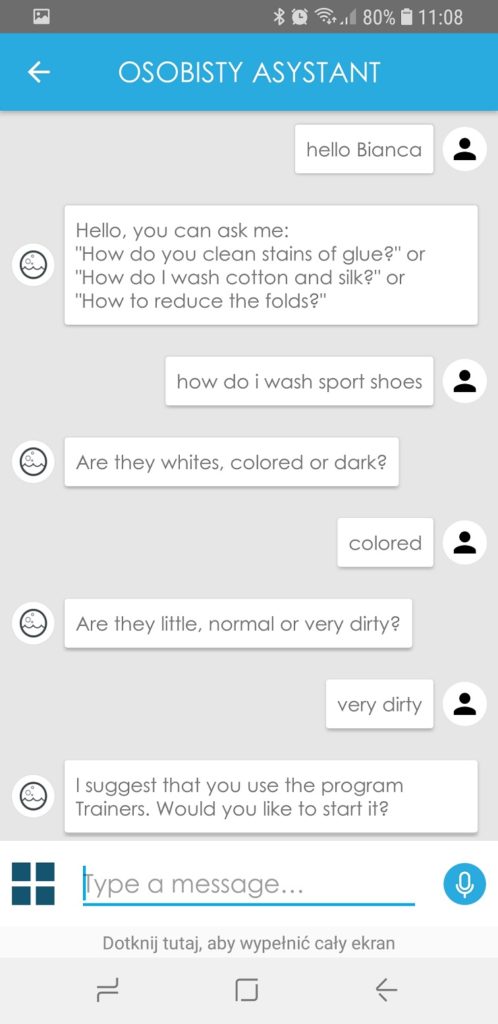
Task: Tap the 'I suggest that you use the program Trainers' bubble
Action: tap(271, 797)
